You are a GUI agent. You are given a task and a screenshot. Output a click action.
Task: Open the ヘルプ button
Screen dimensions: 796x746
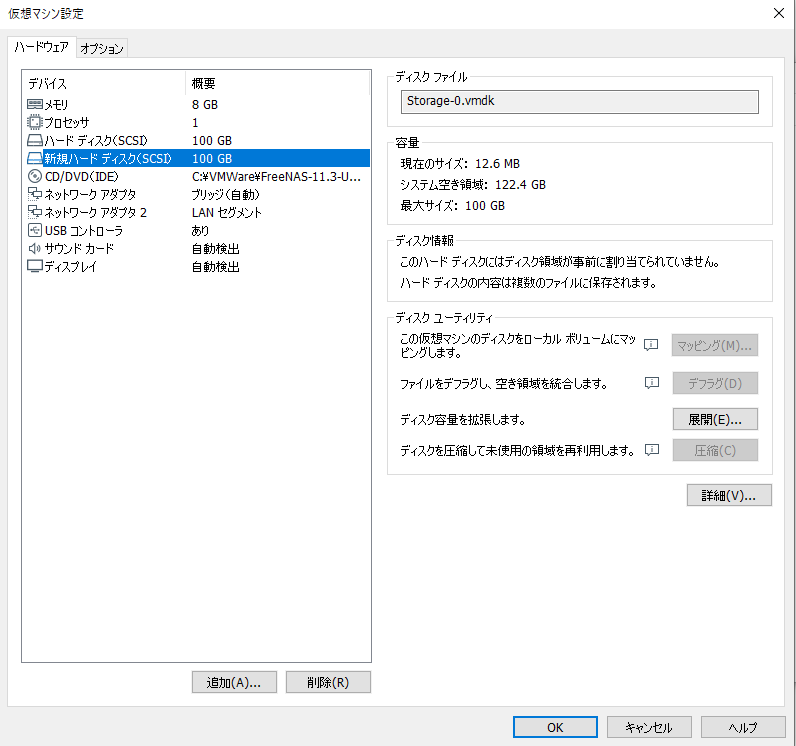tap(743, 728)
